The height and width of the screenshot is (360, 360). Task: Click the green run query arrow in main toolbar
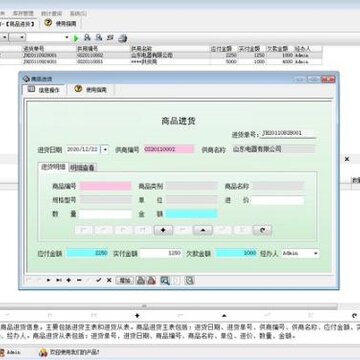[x=76, y=38]
